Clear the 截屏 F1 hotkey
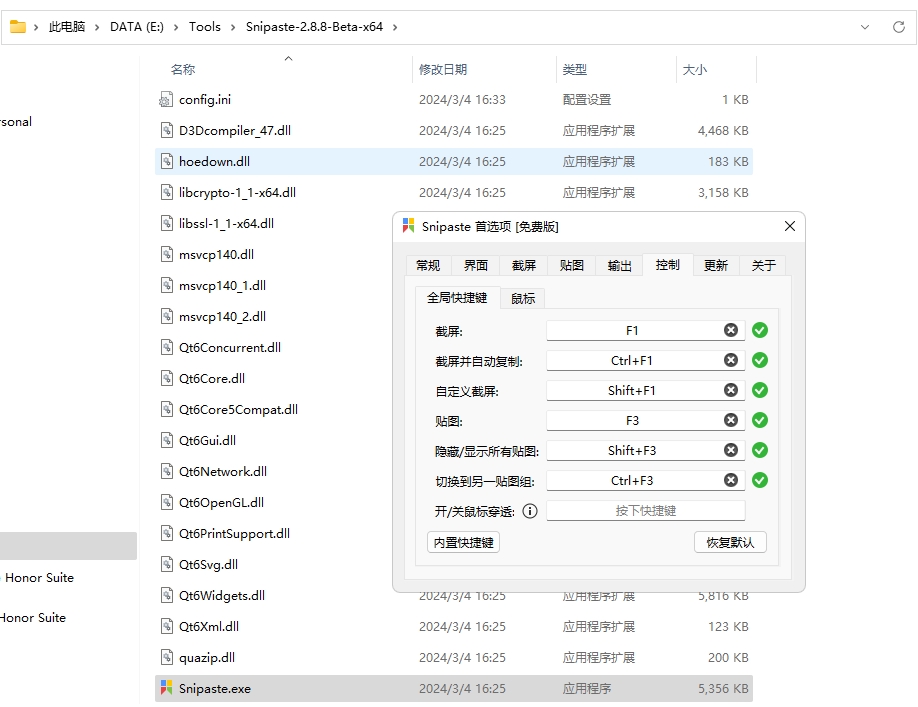 pos(731,330)
